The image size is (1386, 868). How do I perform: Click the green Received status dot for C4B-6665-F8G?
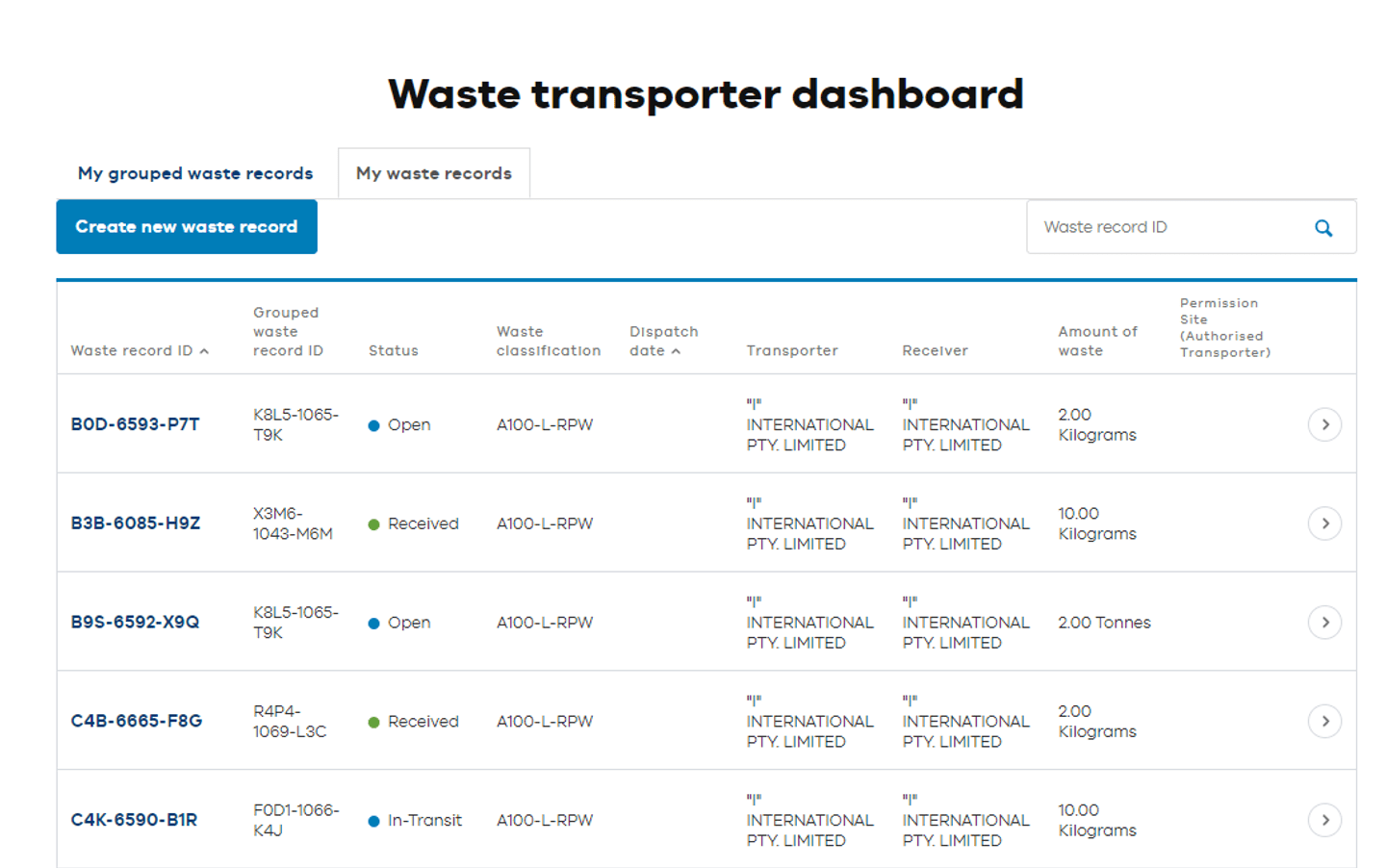[x=374, y=721]
